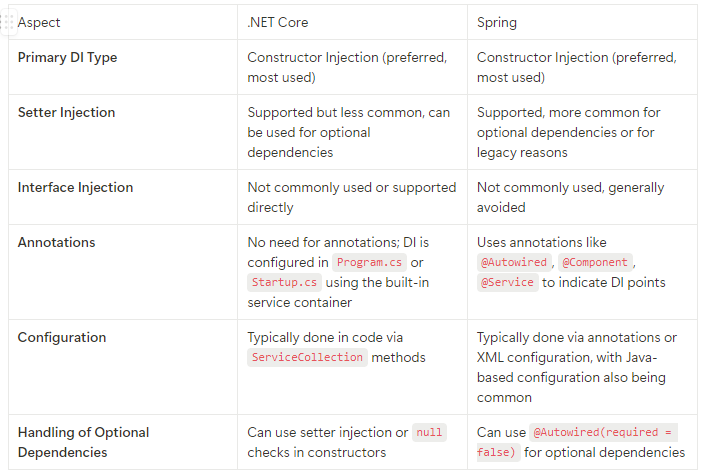Select the Aspect header cell
The width and height of the screenshot is (704, 475).
(123, 22)
